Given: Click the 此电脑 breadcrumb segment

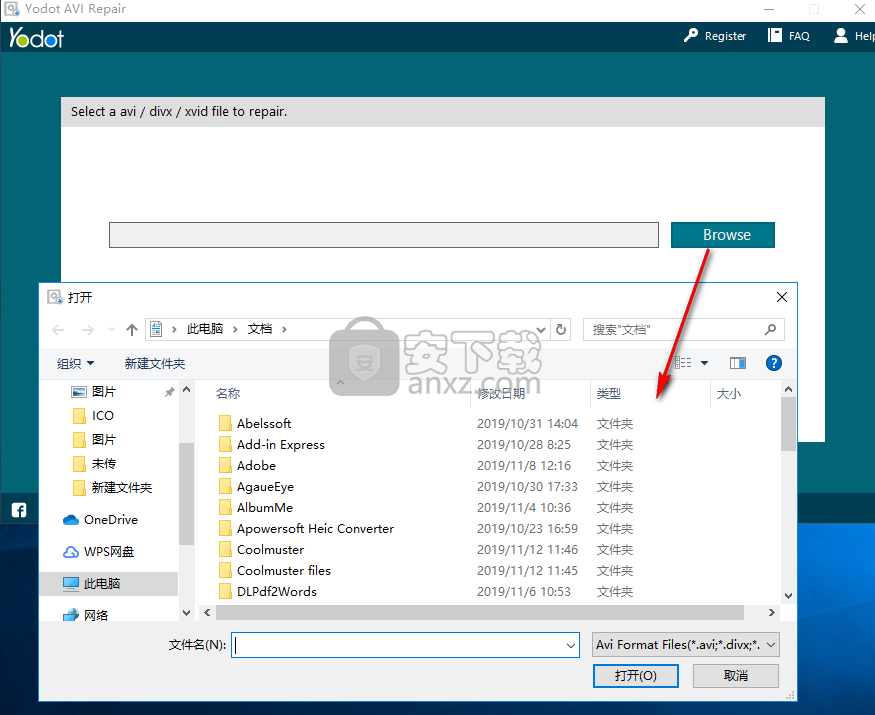Looking at the screenshot, I should tap(205, 329).
